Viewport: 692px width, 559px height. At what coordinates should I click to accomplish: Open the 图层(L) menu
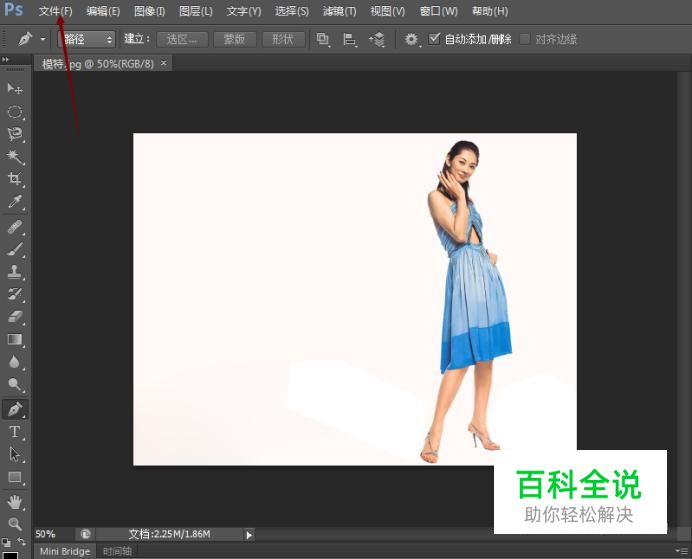(x=196, y=11)
